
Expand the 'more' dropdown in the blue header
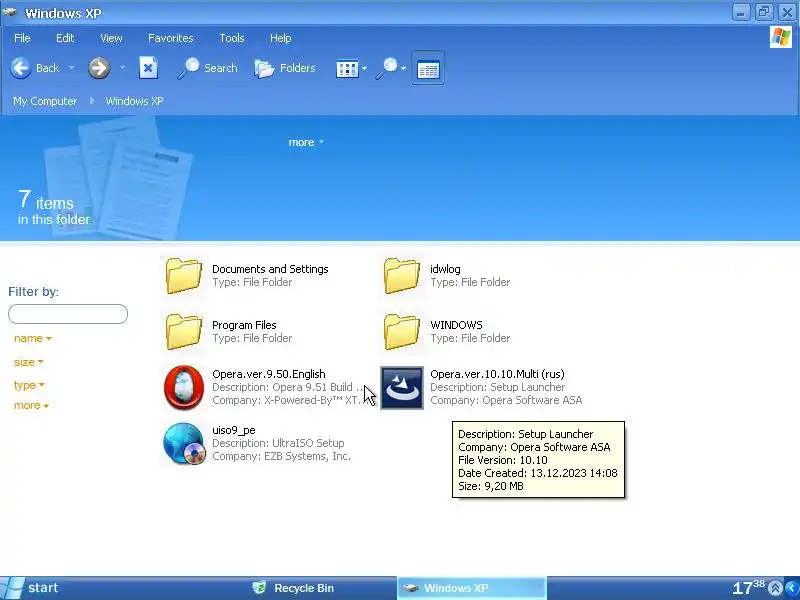click(x=306, y=142)
